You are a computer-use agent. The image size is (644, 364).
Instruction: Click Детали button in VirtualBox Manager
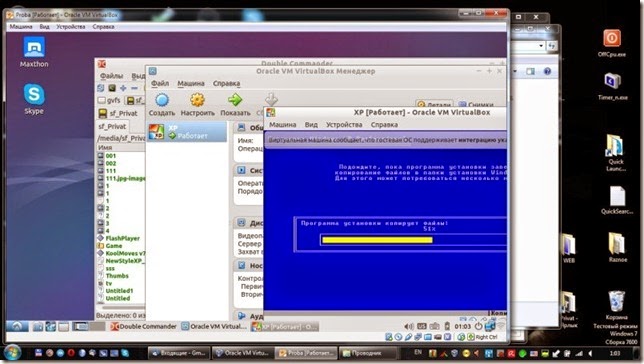pos(434,104)
